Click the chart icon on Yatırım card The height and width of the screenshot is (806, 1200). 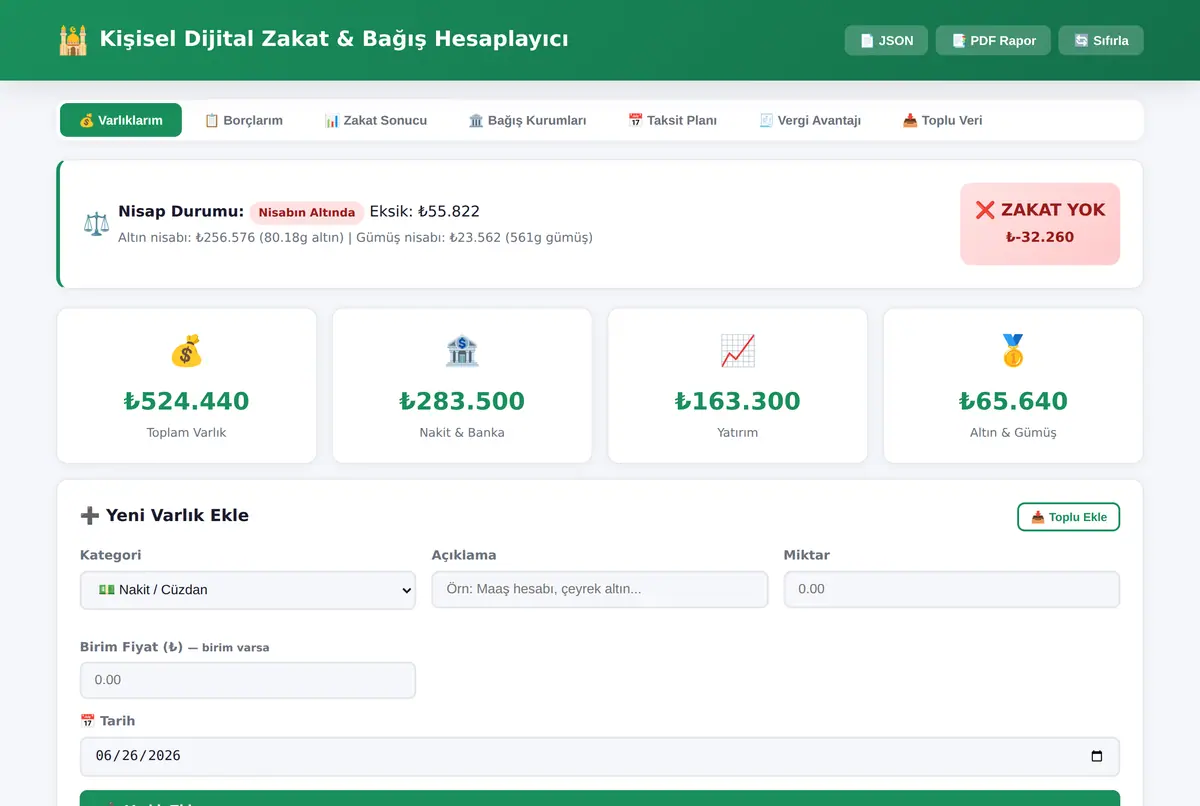(x=738, y=350)
